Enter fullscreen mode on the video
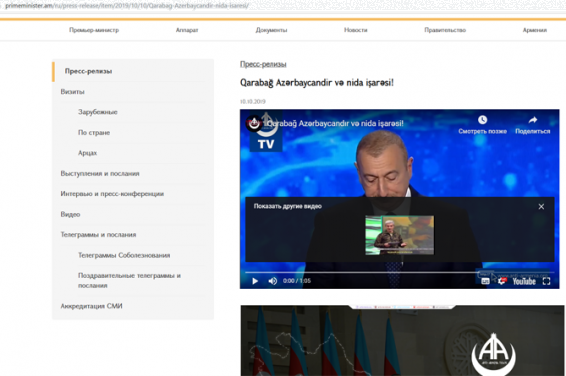The width and height of the screenshot is (566, 376). (x=547, y=281)
